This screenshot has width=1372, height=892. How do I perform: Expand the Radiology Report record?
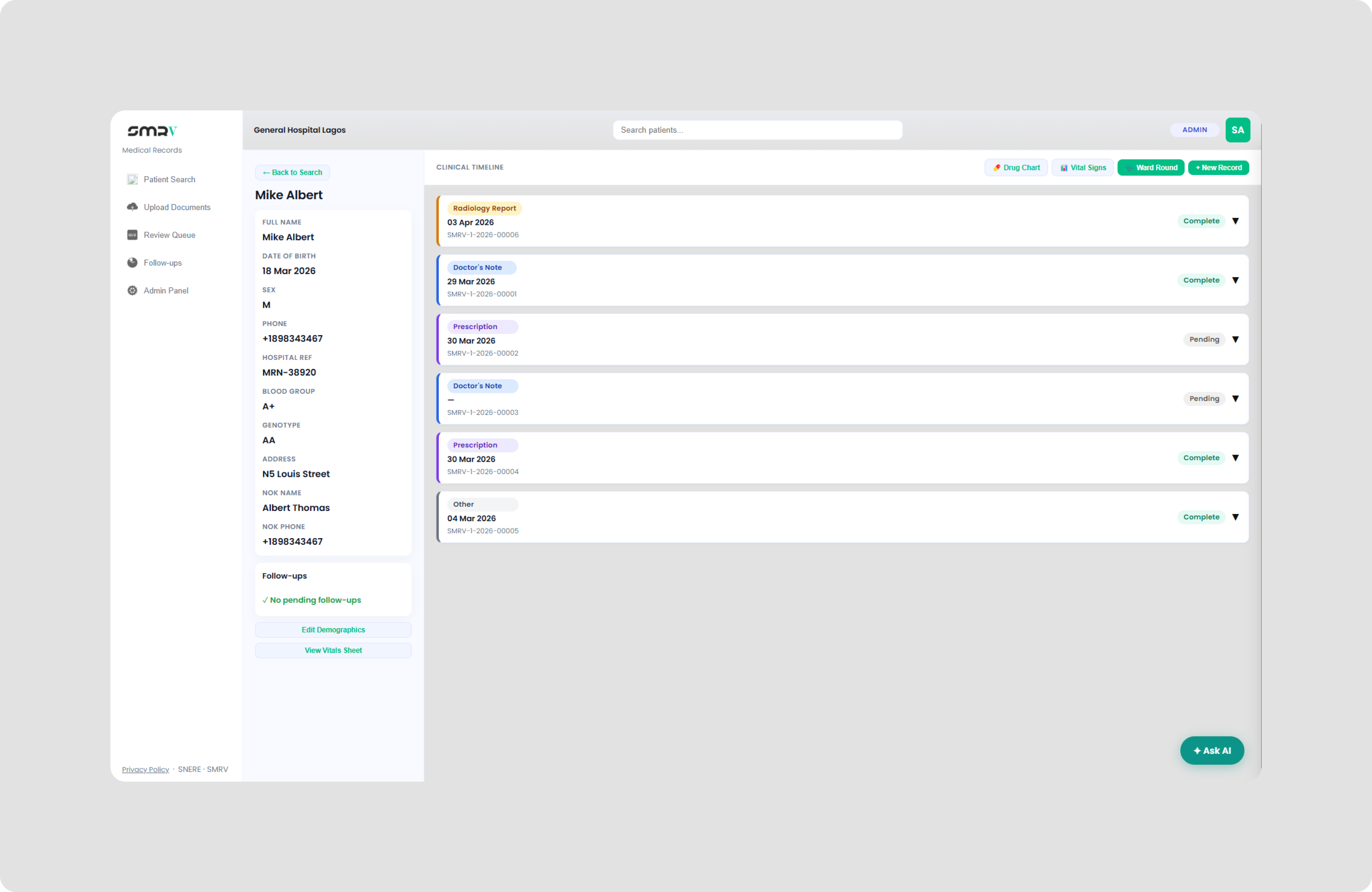(1235, 221)
